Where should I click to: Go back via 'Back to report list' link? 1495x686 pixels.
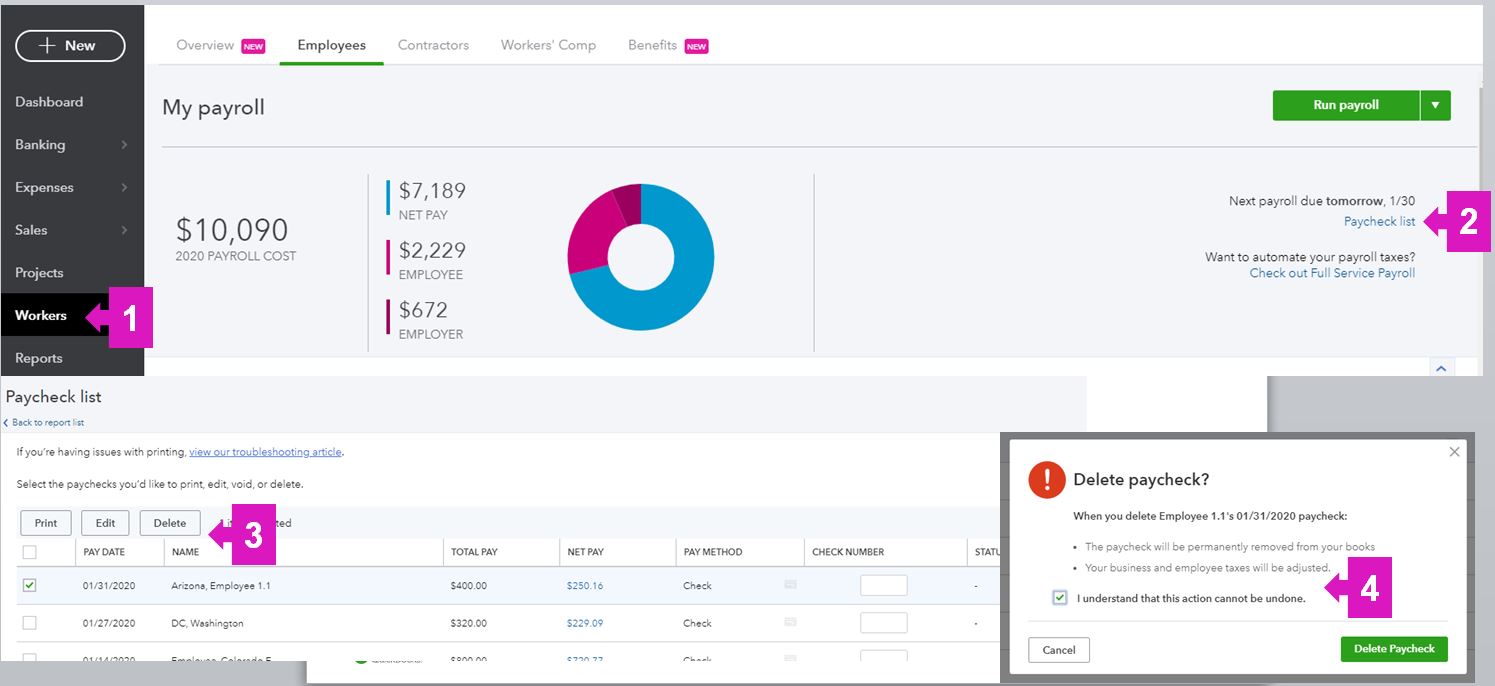(x=46, y=423)
